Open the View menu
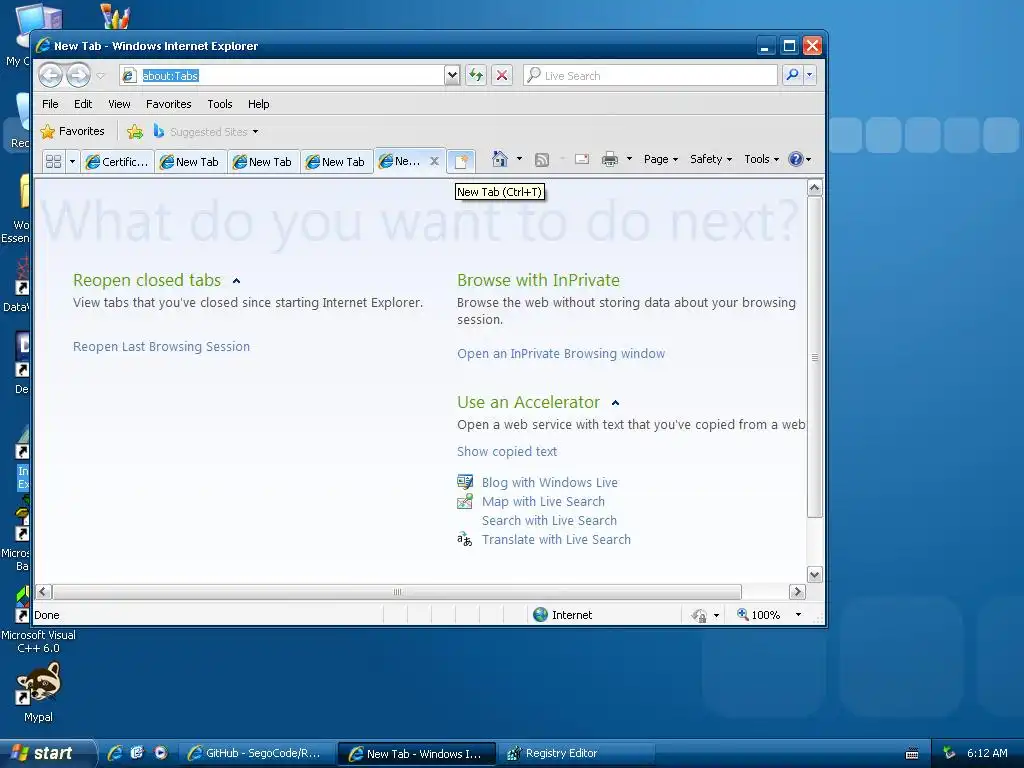1024x768 pixels. tap(120, 104)
